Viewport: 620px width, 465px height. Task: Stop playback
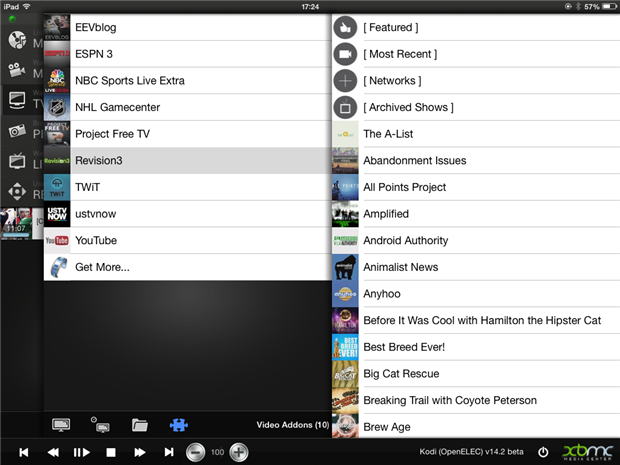click(111, 452)
